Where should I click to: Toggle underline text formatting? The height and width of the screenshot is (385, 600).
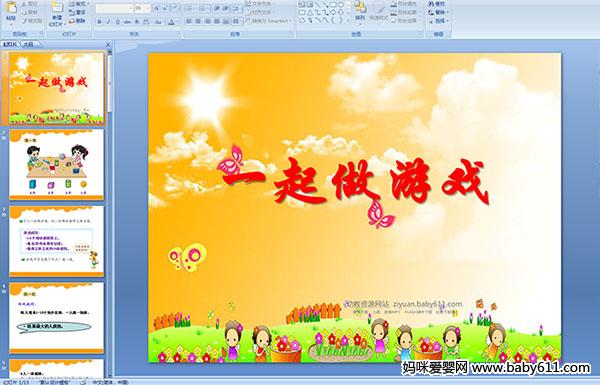(117, 22)
